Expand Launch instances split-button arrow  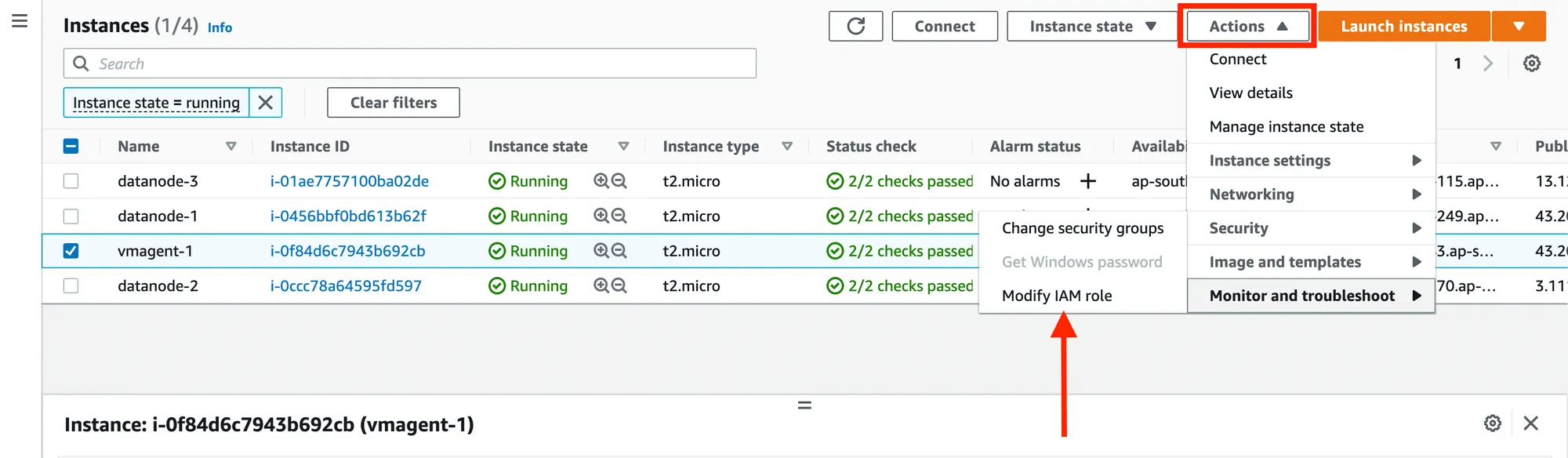tap(1518, 26)
